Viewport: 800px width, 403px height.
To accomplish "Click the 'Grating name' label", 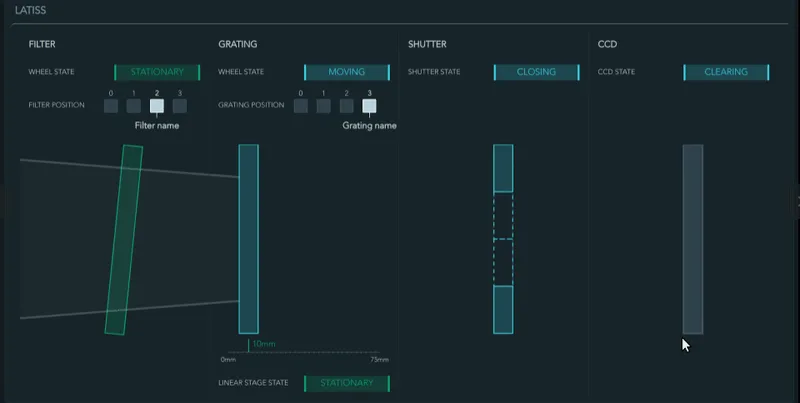I will point(369,125).
